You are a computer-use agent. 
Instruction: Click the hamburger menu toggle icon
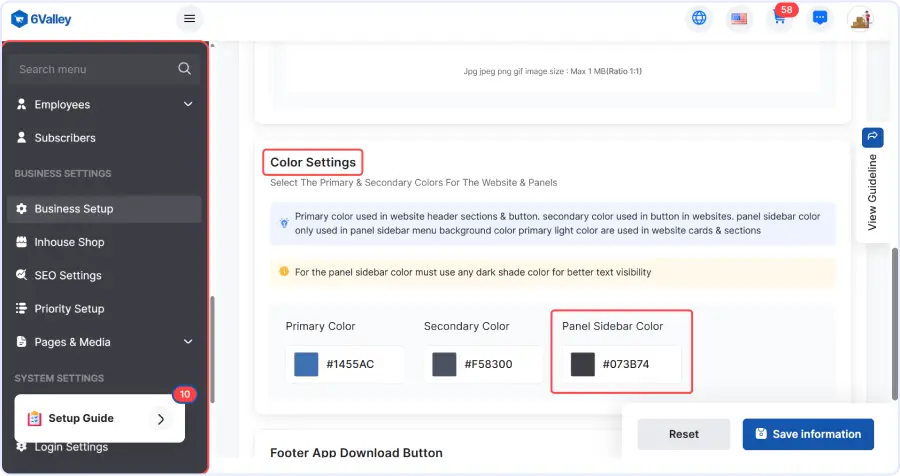[189, 19]
